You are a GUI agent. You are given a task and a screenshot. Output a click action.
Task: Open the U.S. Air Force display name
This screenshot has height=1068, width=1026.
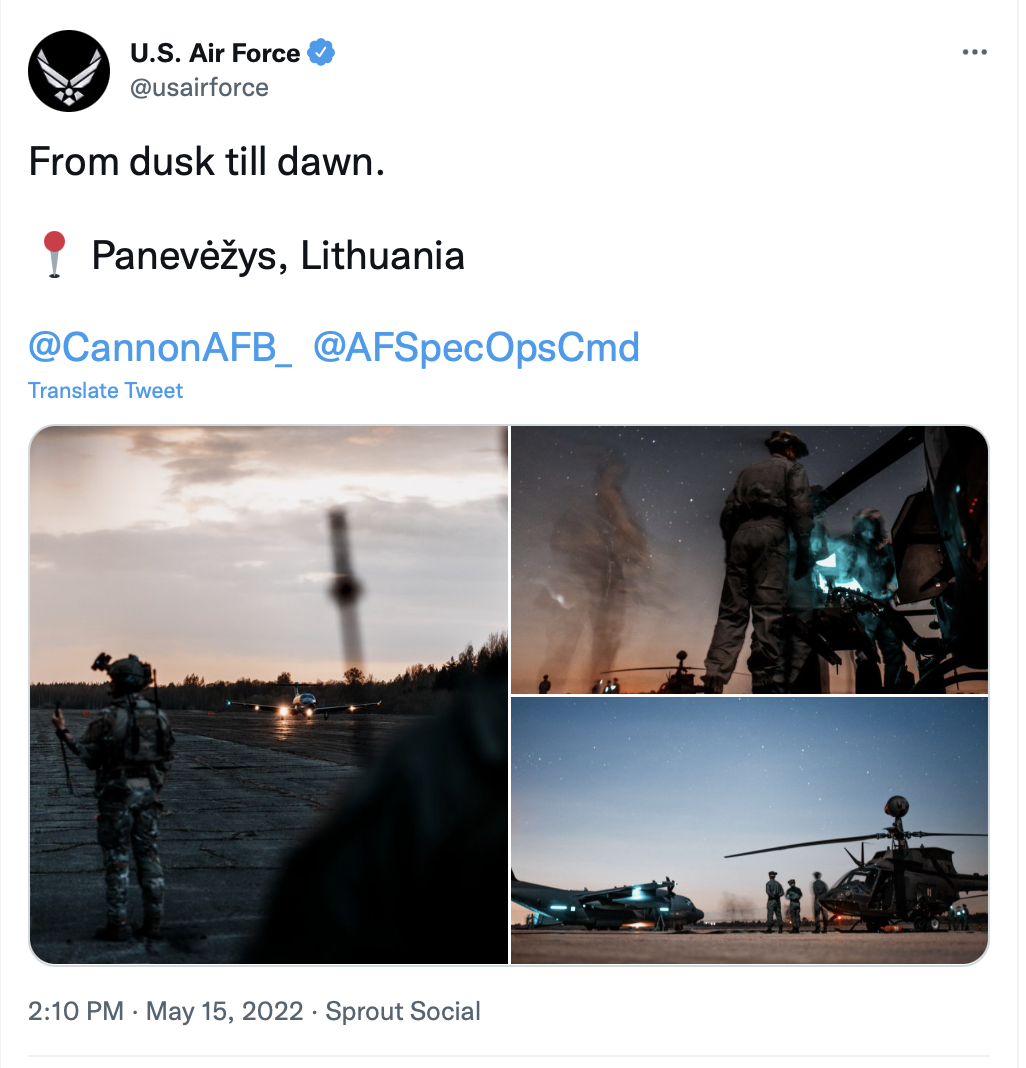(x=215, y=53)
